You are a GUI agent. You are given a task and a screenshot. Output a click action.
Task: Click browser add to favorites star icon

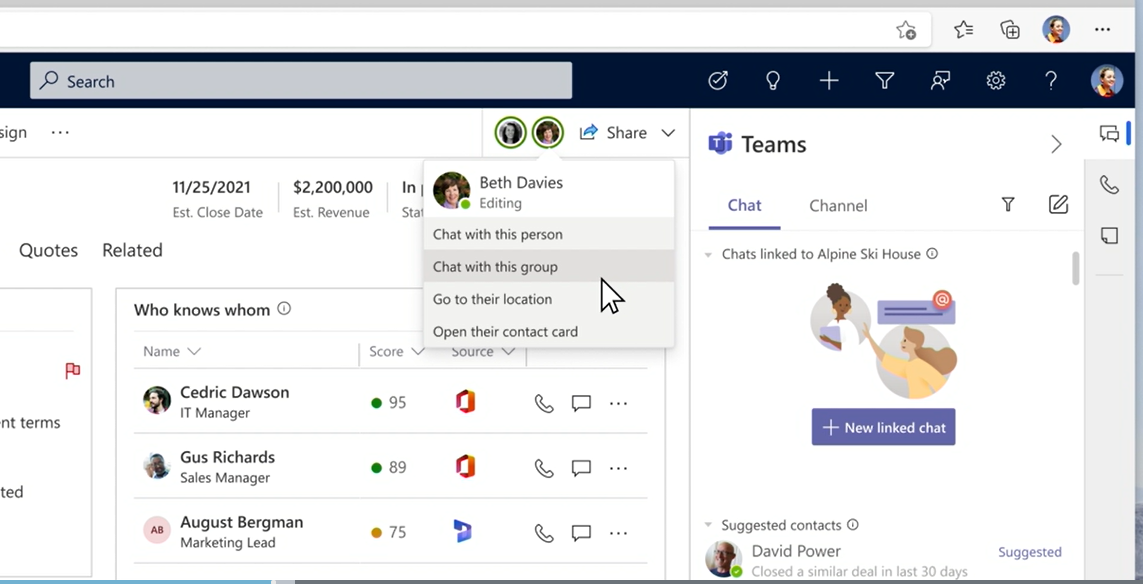pos(906,30)
